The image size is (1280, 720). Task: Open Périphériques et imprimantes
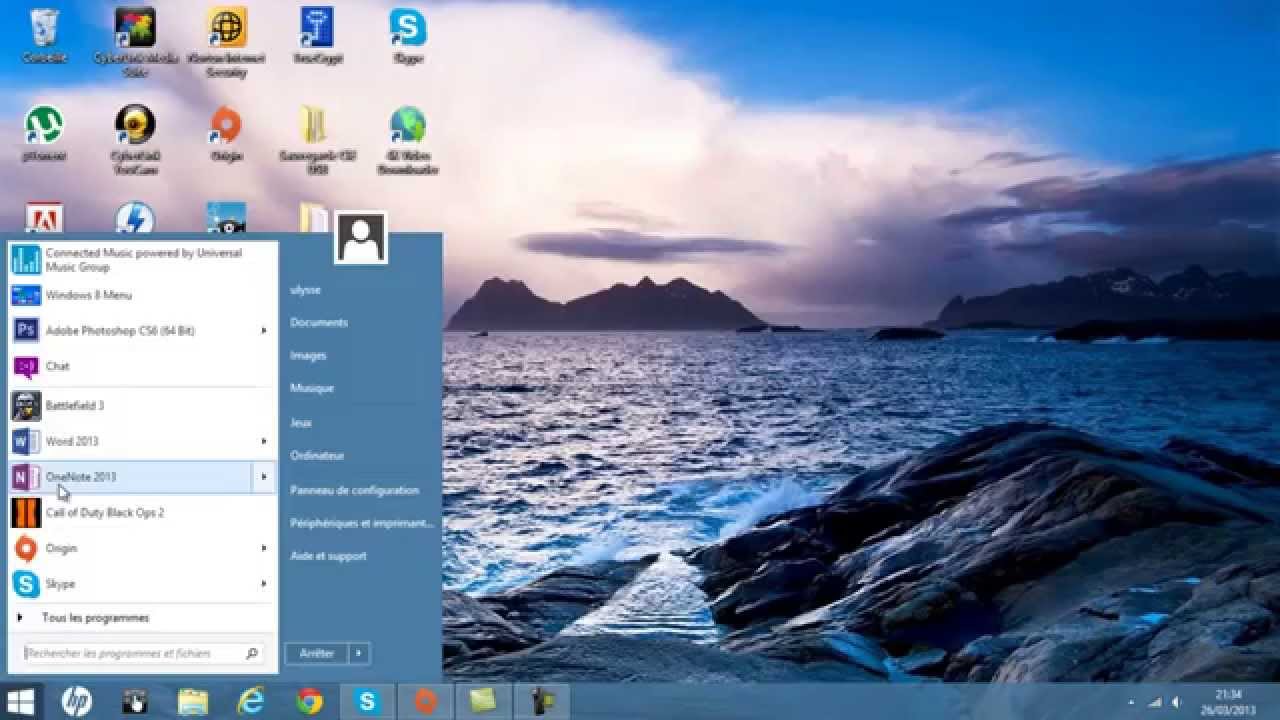pyautogui.click(x=361, y=523)
